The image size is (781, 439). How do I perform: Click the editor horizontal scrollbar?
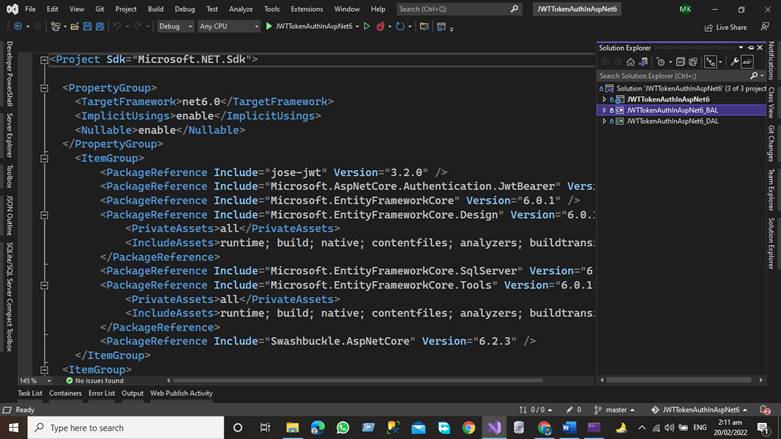click(x=358, y=380)
